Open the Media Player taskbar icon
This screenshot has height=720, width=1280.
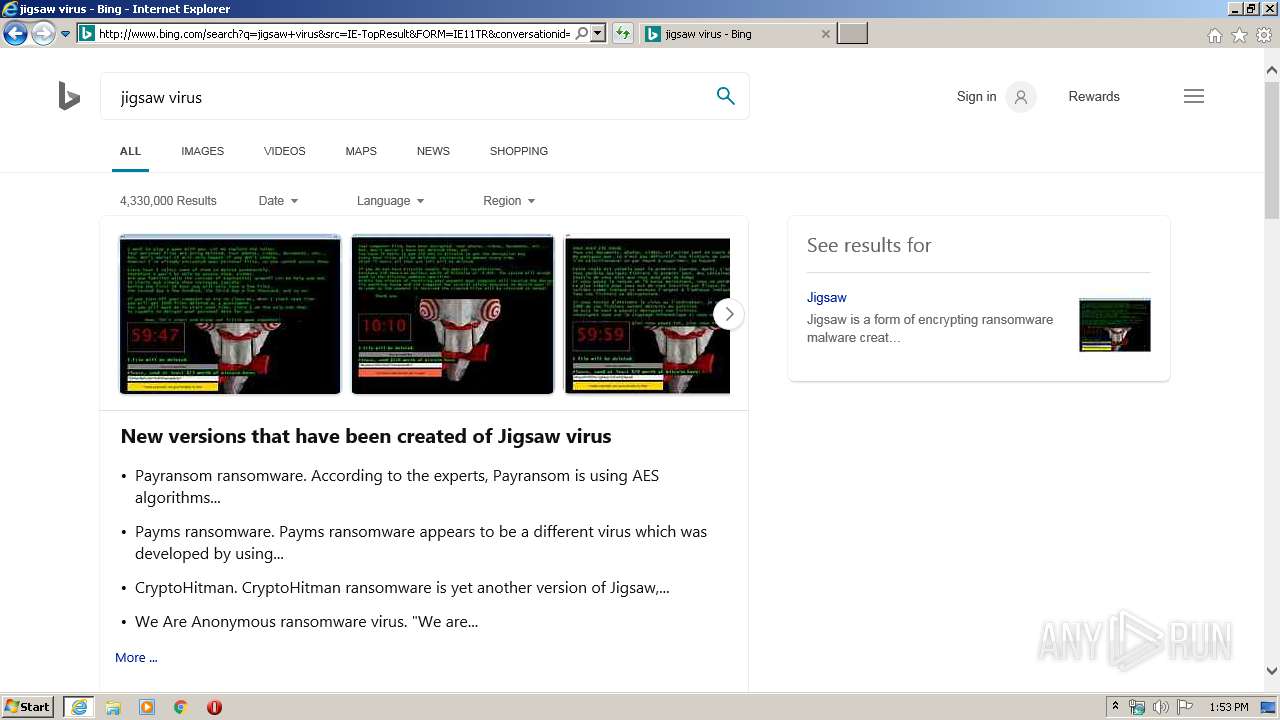click(x=147, y=707)
